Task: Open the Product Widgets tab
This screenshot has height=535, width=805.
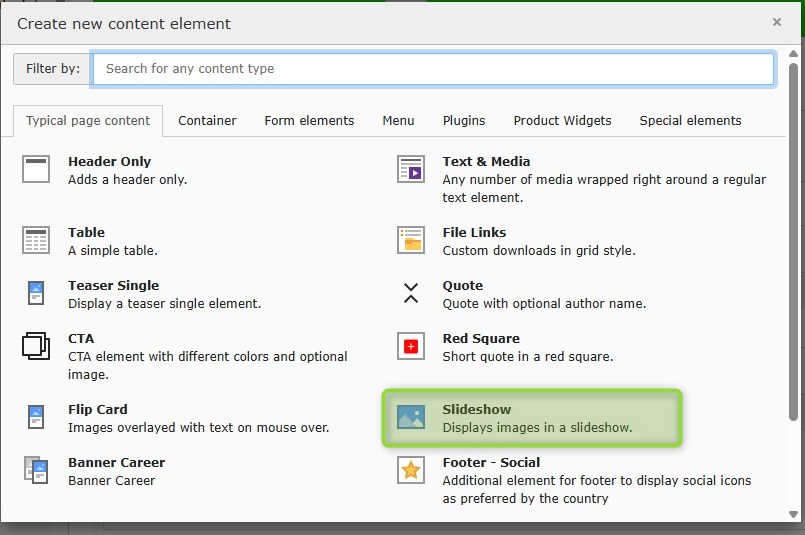Action: (562, 121)
